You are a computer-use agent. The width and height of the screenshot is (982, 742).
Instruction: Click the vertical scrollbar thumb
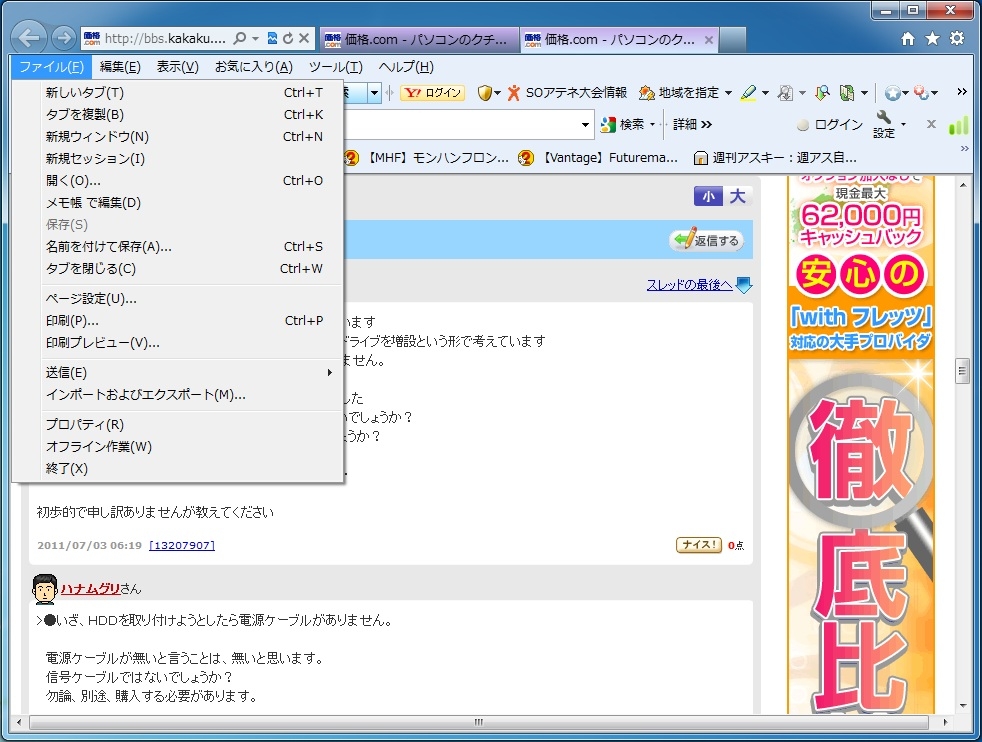click(963, 371)
